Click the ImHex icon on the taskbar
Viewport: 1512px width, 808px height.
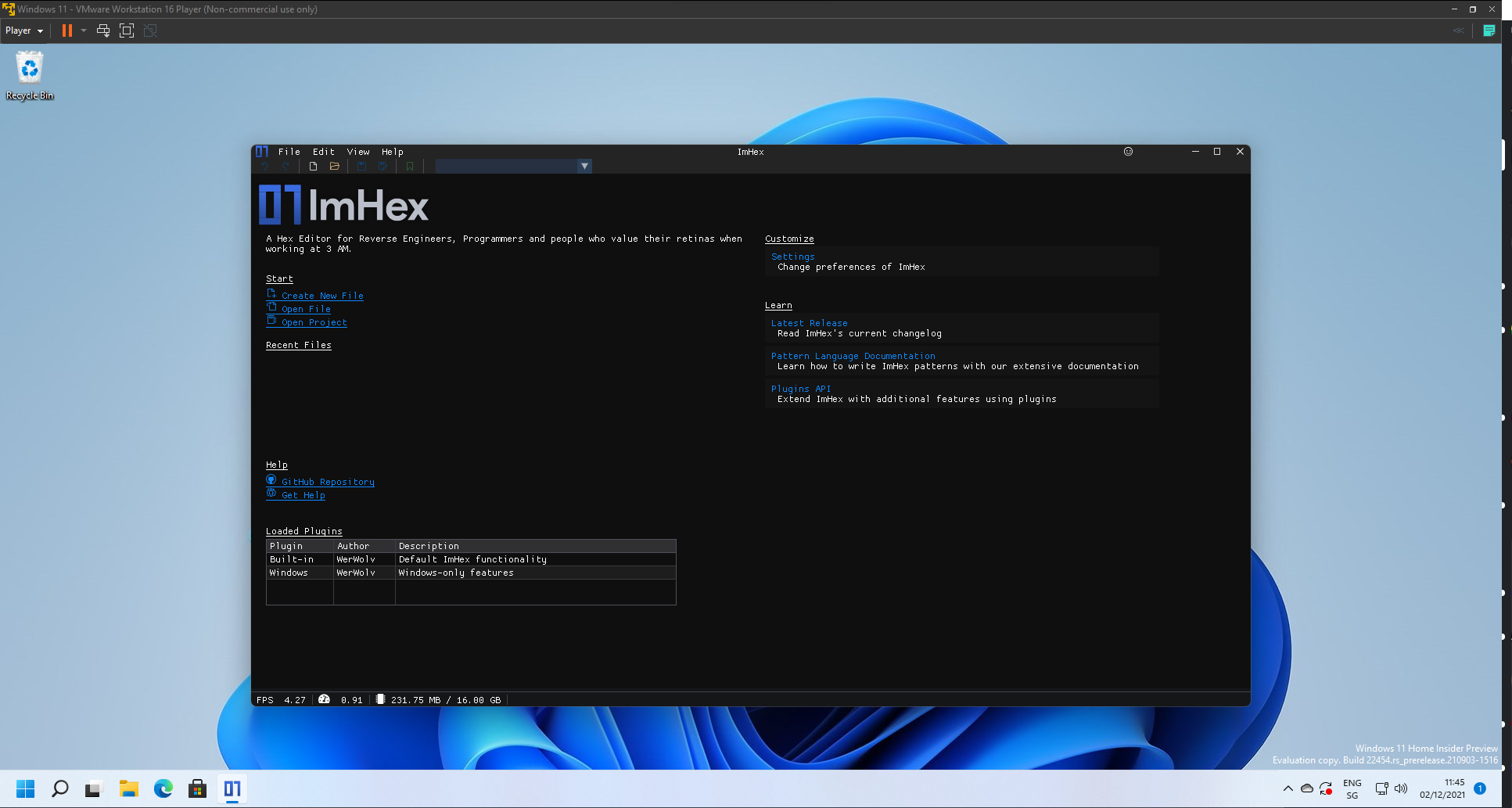coord(232,788)
